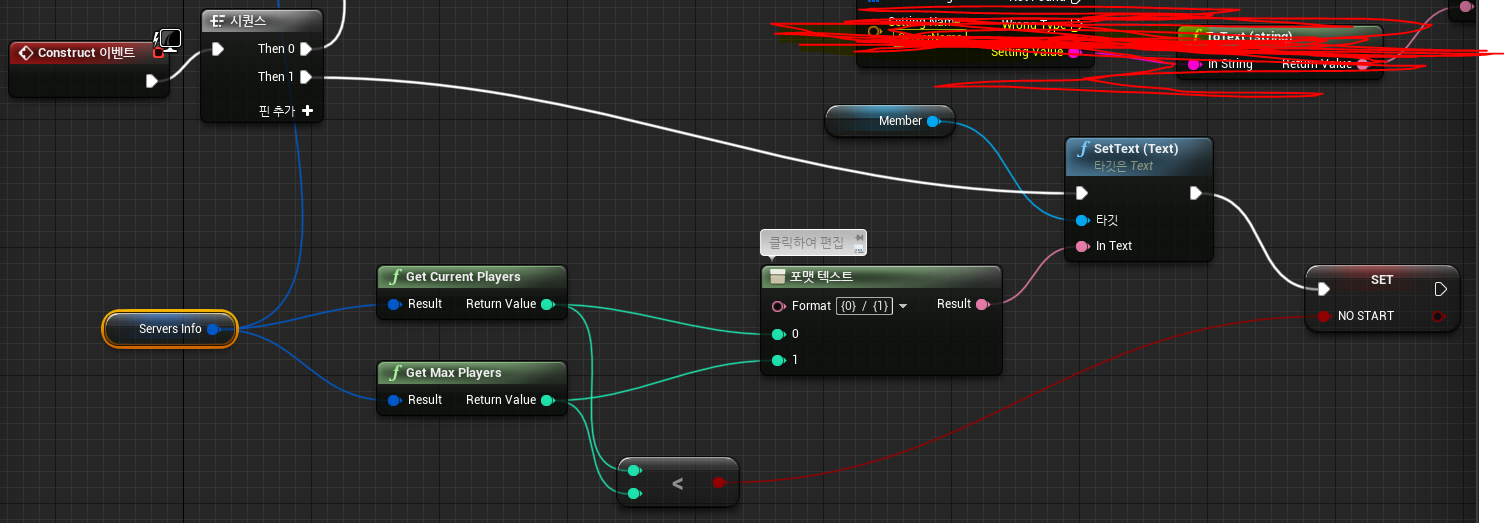1504x523 pixels.
Task: Click the NO START boolean input pin
Action: coord(1324,317)
